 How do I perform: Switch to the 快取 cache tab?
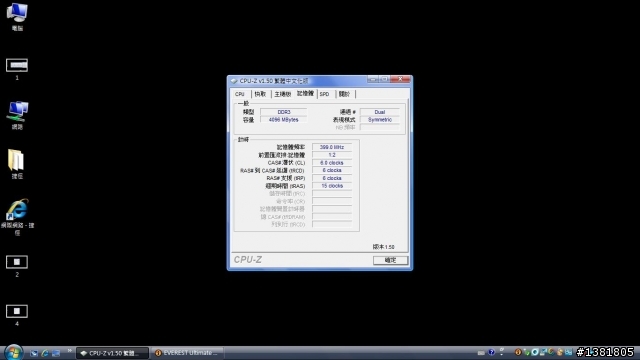(x=260, y=94)
